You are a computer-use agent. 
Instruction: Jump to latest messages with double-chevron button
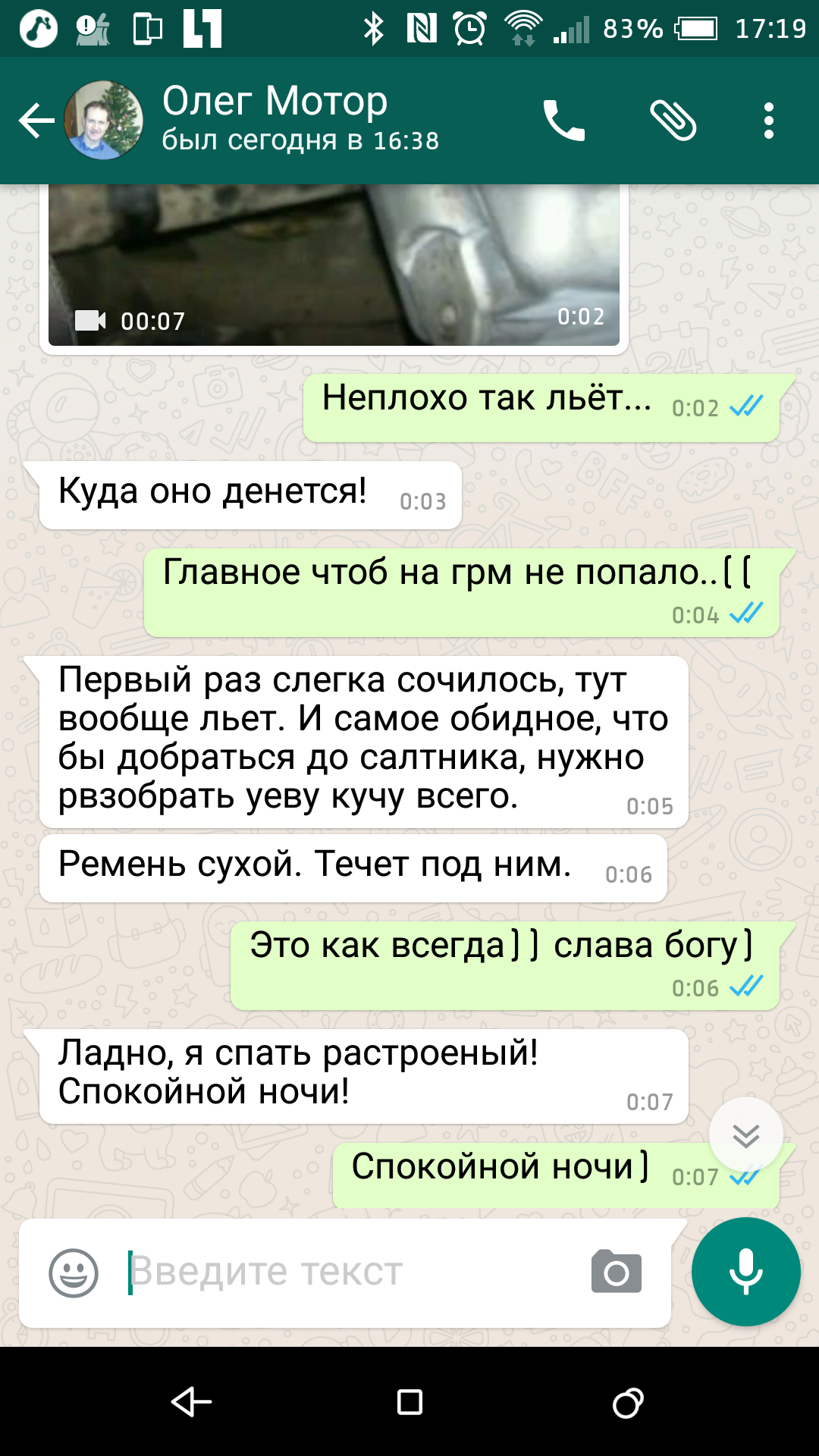click(x=745, y=1134)
